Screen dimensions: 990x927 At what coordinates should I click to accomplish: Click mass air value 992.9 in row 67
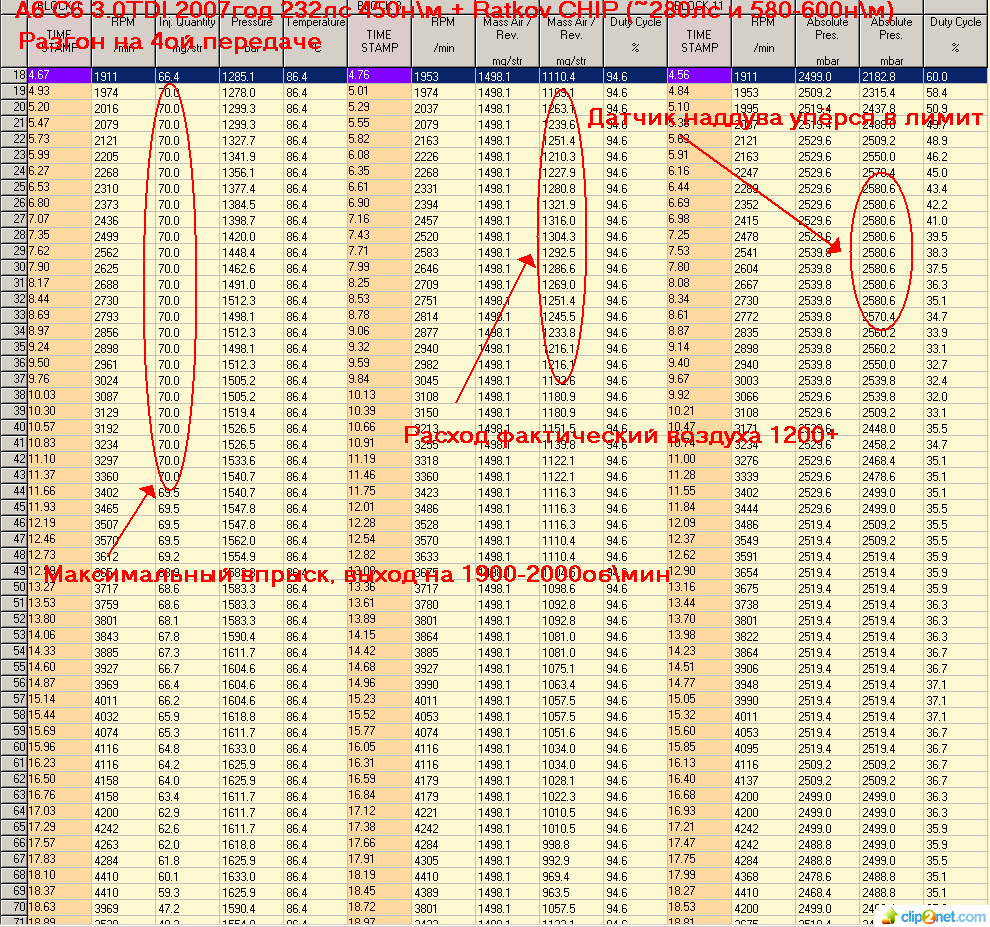click(571, 861)
